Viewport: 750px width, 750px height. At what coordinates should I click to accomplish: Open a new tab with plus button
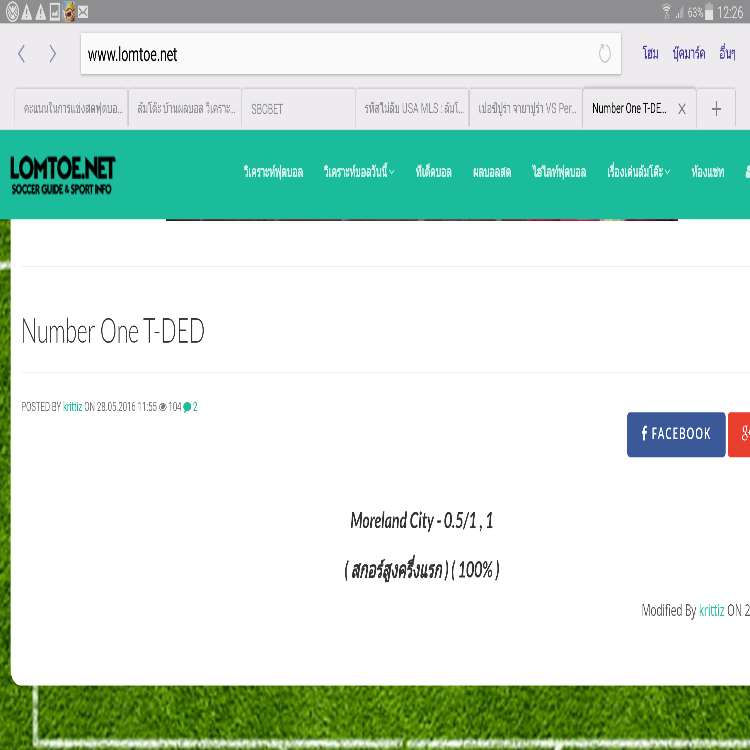[716, 109]
